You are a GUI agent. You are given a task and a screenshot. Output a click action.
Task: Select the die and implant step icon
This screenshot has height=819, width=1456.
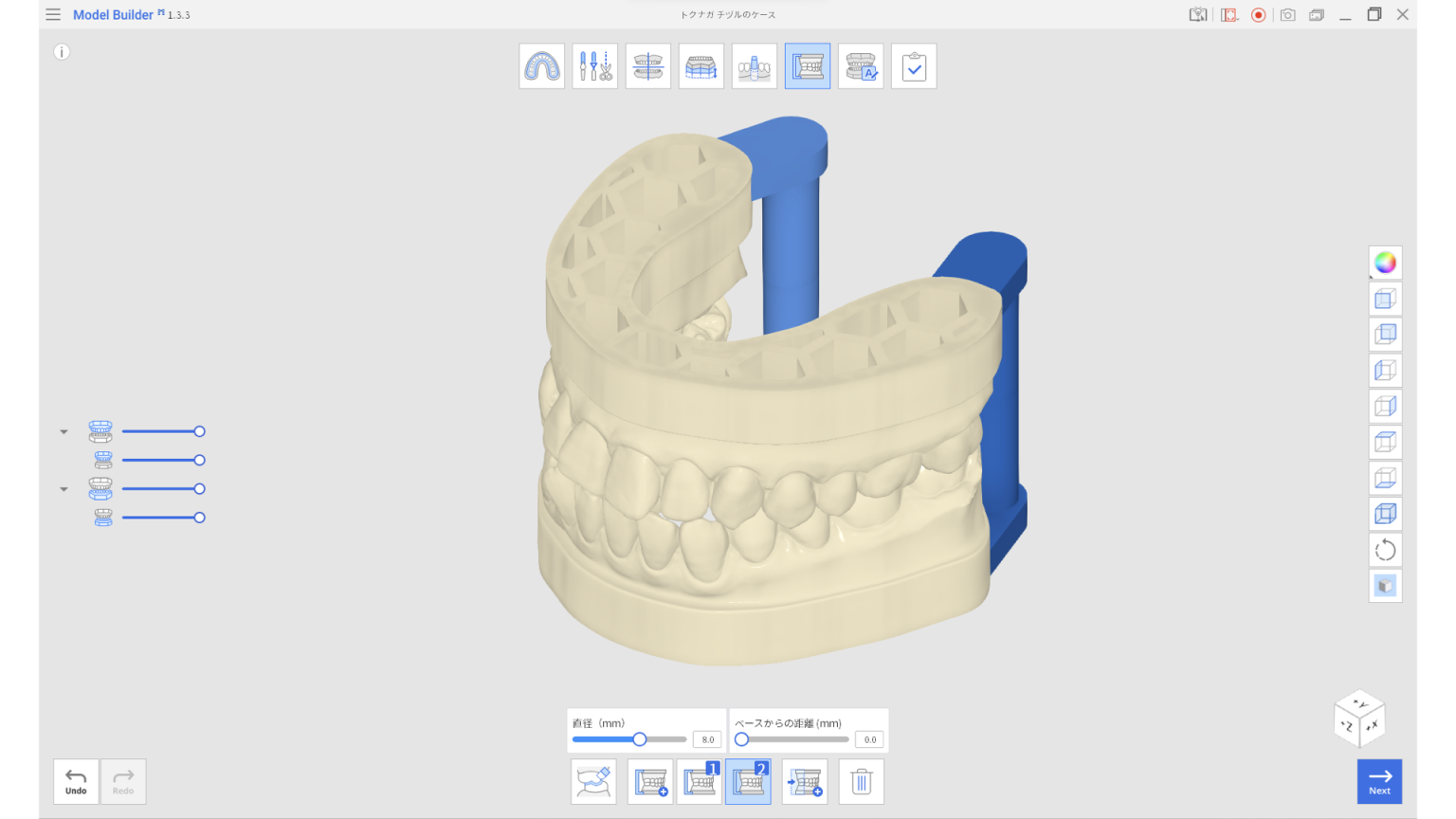[754, 65]
